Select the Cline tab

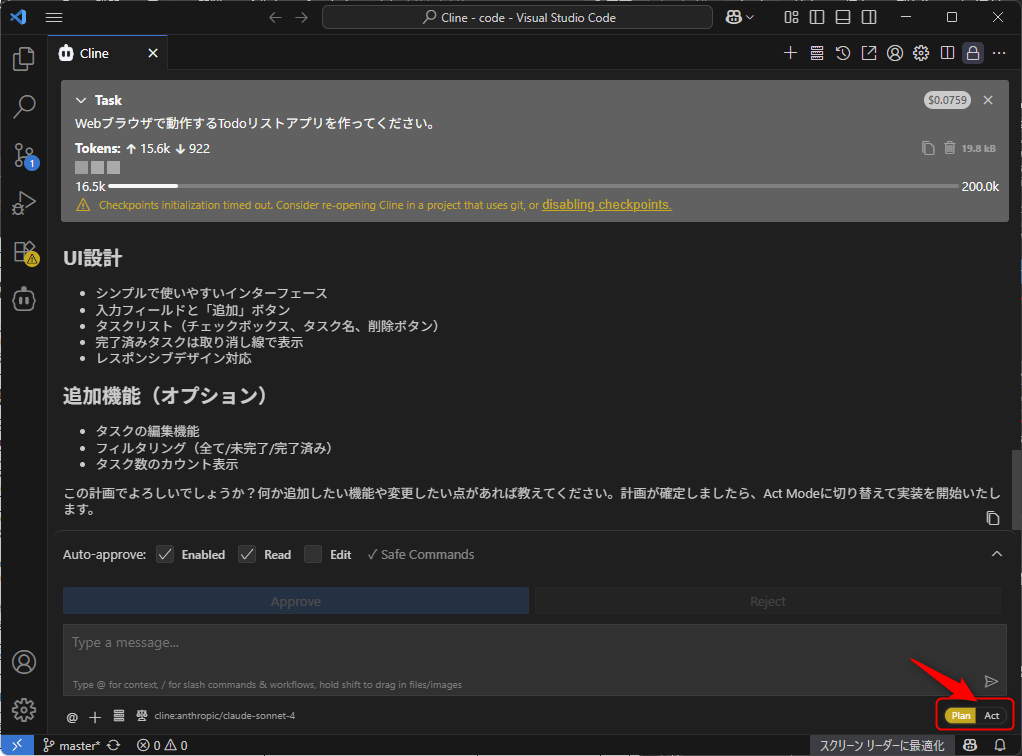pos(94,53)
